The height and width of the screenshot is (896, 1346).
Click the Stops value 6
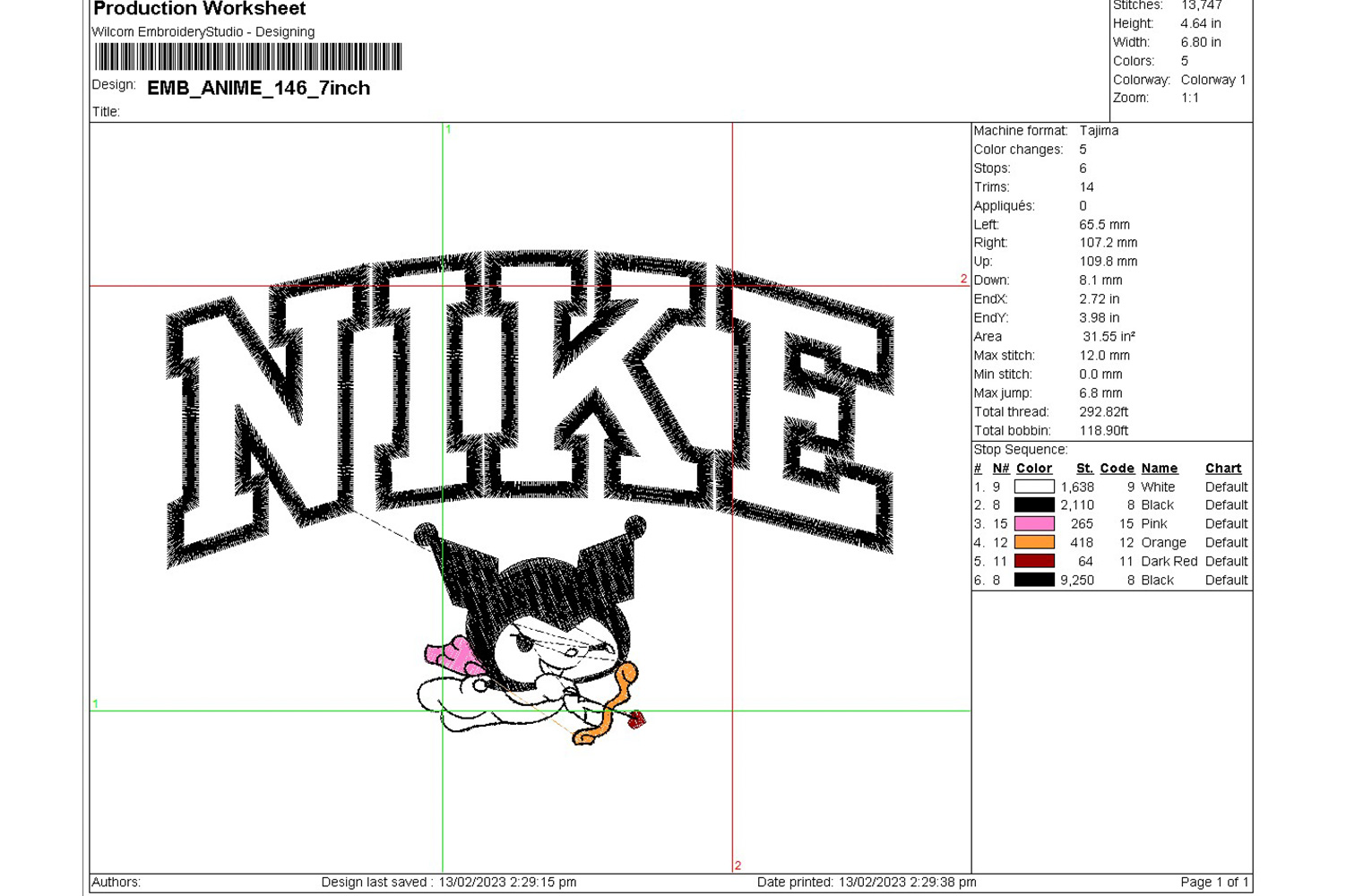click(1083, 168)
